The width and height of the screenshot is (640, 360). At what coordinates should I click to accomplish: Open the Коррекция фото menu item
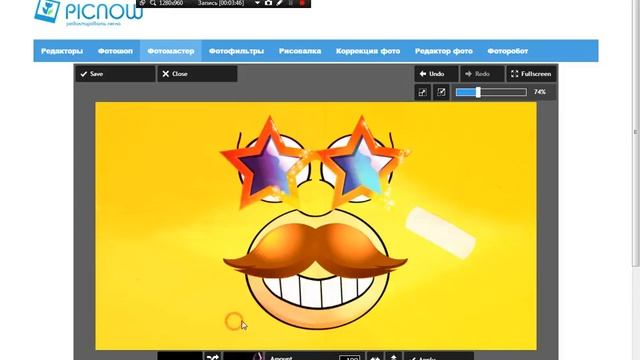point(368,51)
